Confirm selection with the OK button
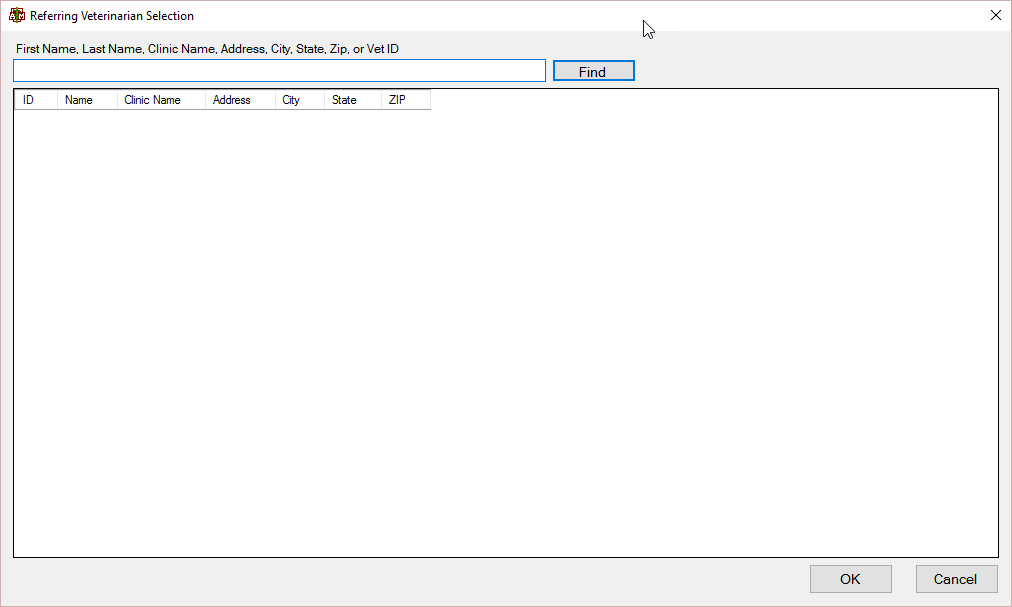 pyautogui.click(x=850, y=579)
